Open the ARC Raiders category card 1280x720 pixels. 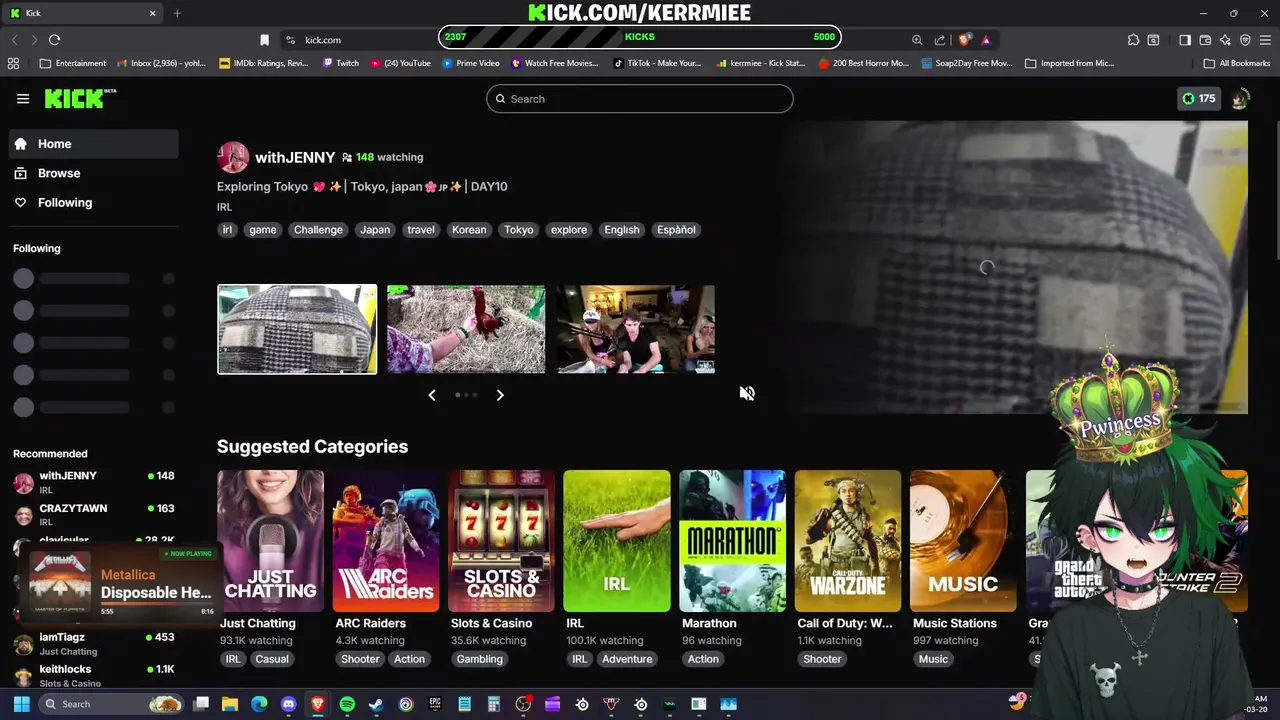coord(386,541)
